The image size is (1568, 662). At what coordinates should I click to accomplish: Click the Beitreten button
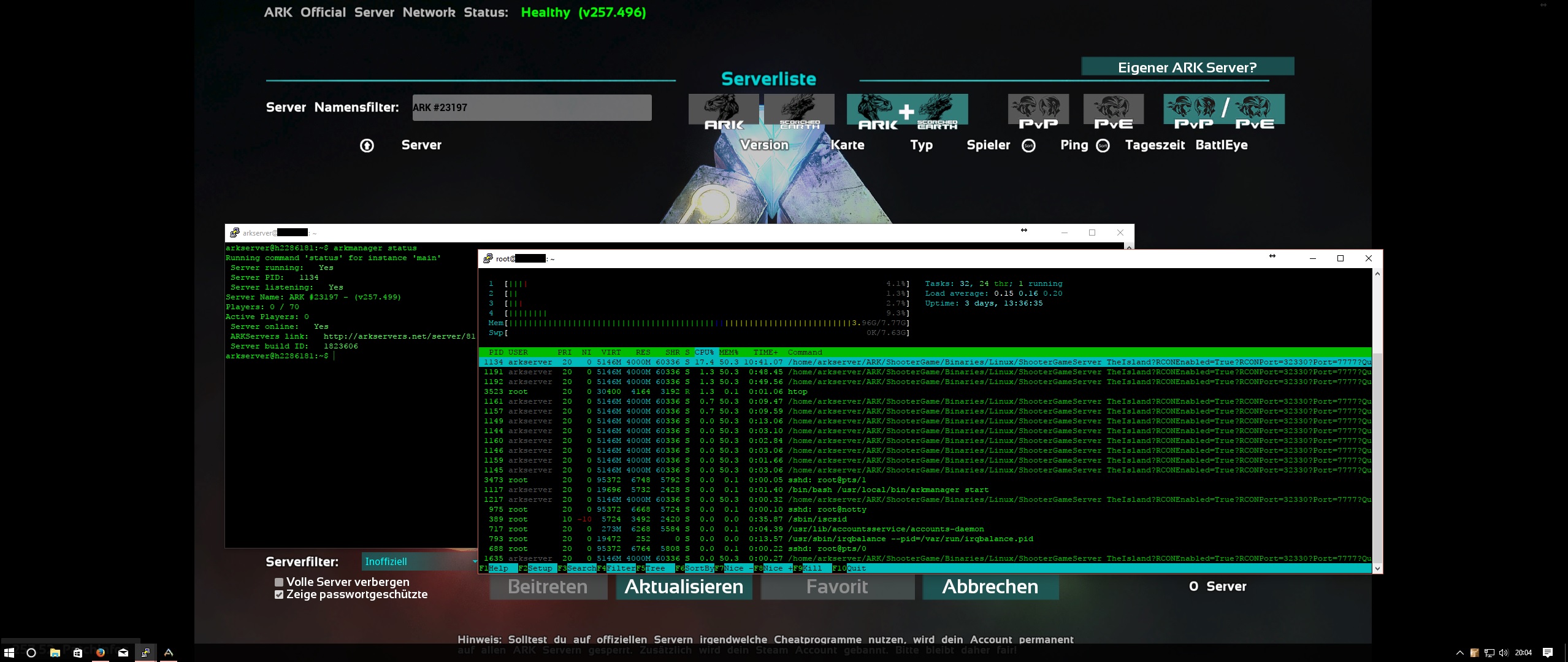pyautogui.click(x=548, y=587)
